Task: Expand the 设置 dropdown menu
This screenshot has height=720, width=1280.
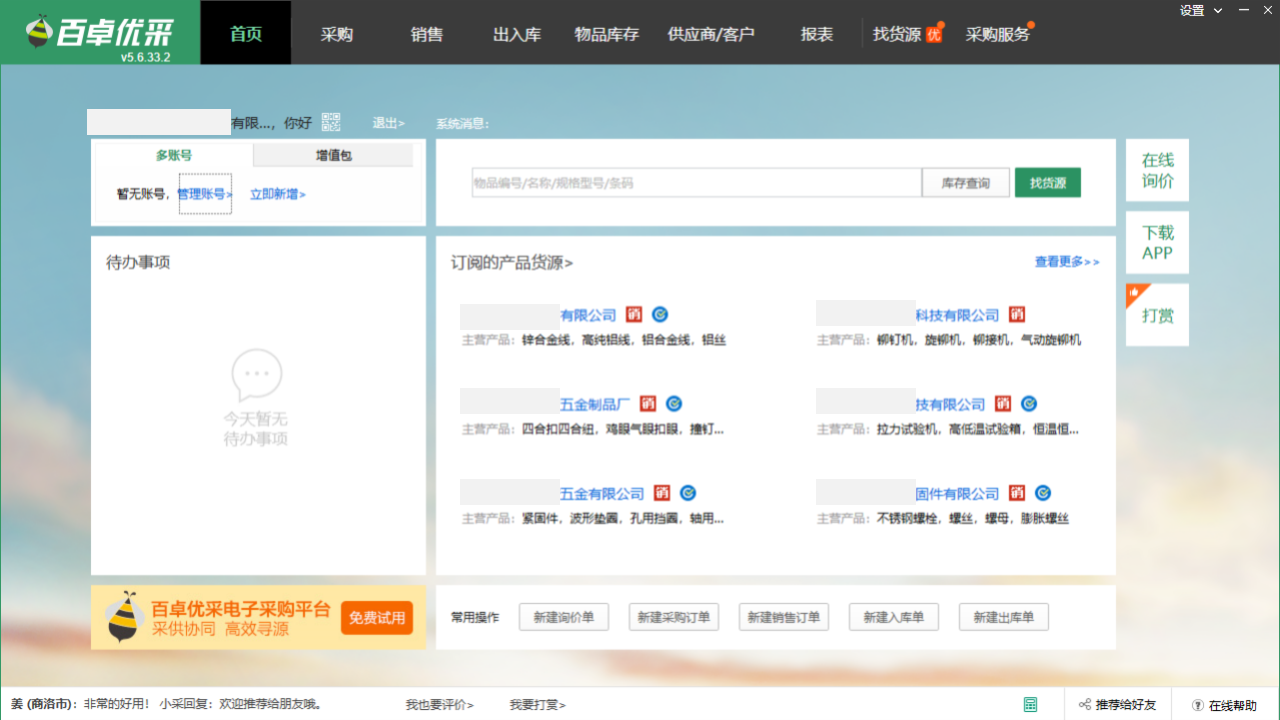Action: tap(1201, 11)
